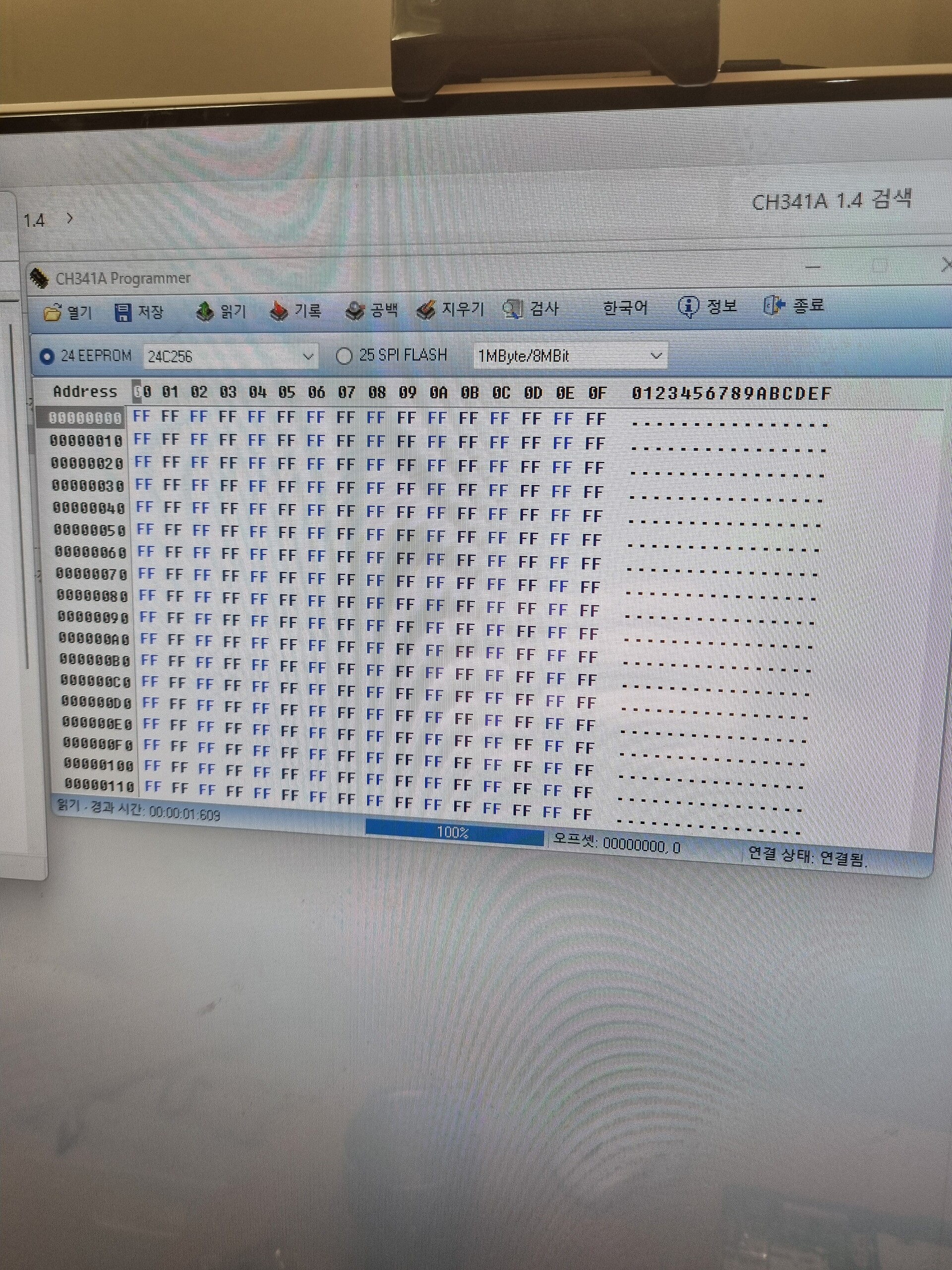The height and width of the screenshot is (1270, 952).
Task: Click the Open (열기) folder icon
Action: (x=52, y=313)
